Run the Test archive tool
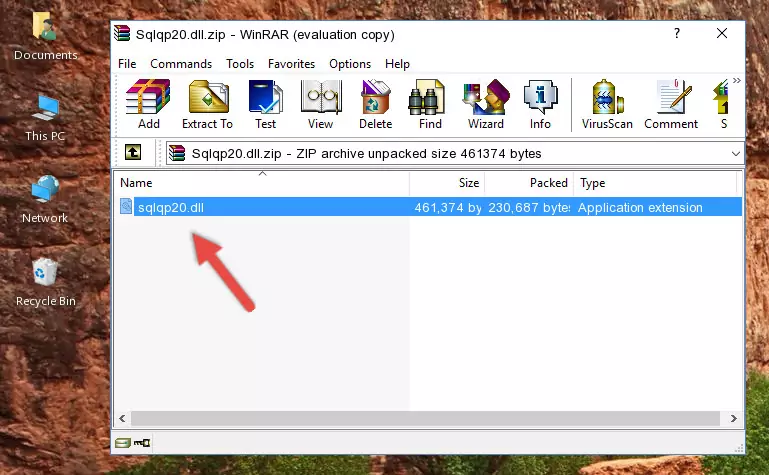 pos(265,104)
